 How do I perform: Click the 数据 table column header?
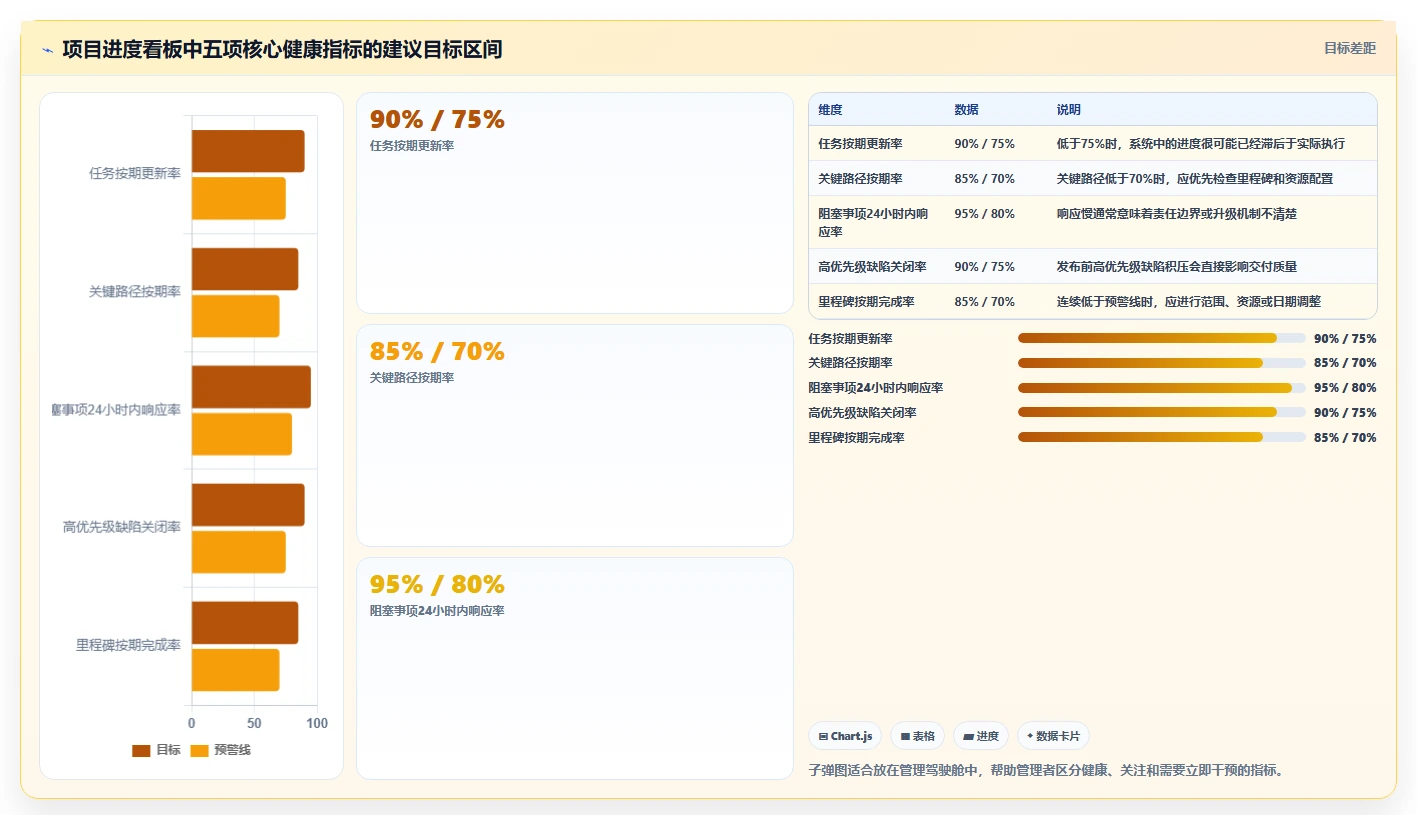966,110
